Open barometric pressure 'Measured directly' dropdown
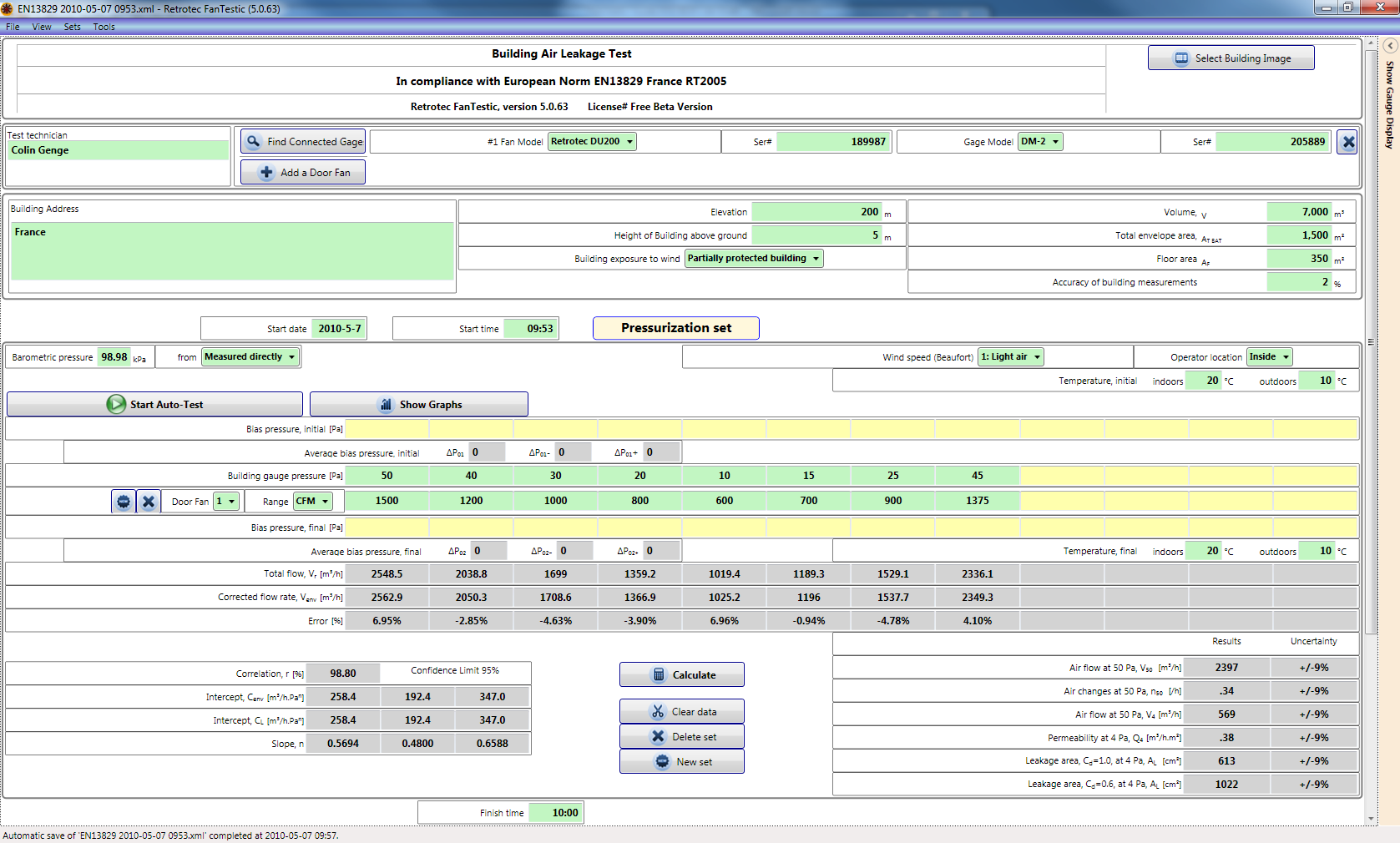 [x=250, y=357]
